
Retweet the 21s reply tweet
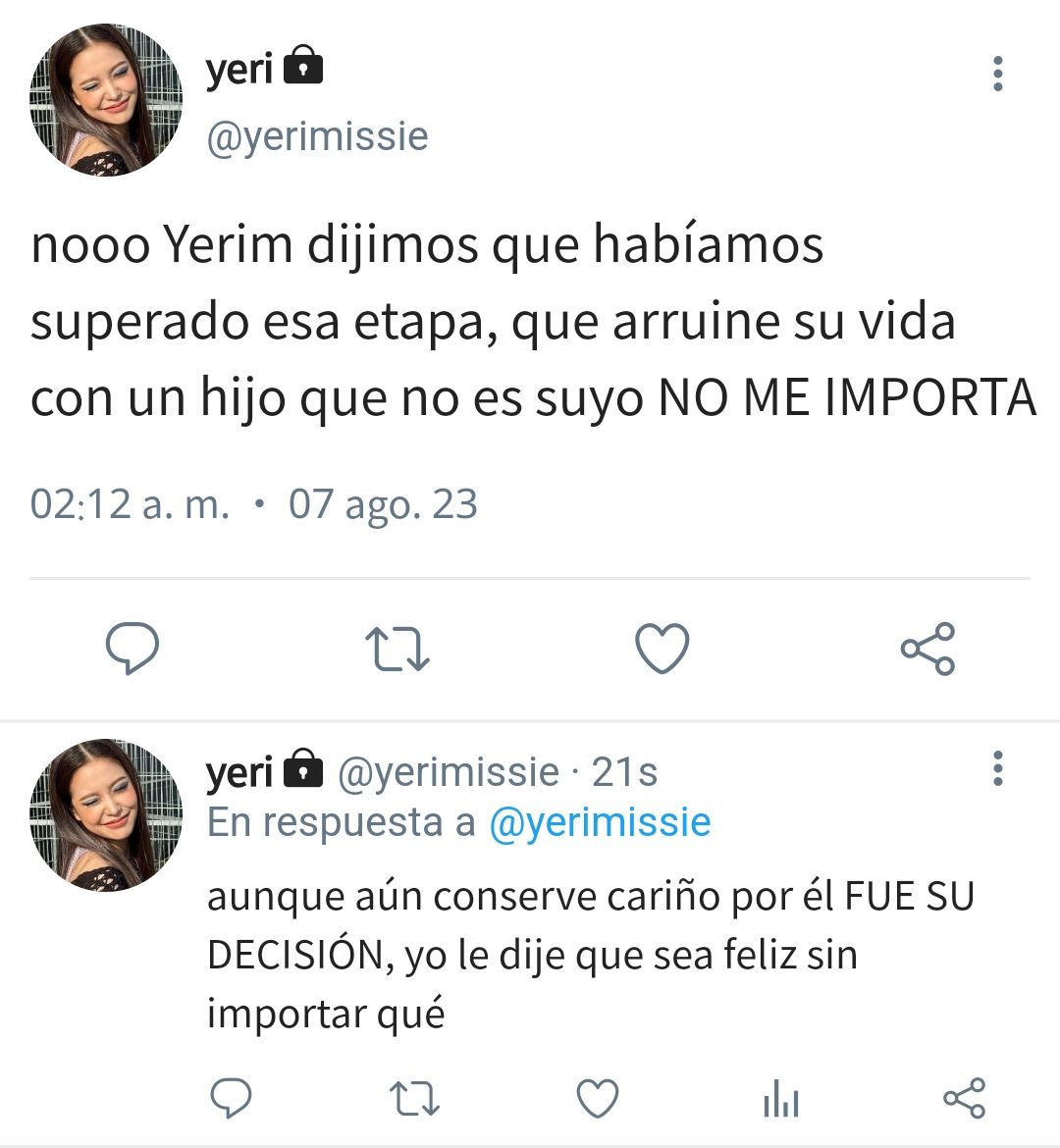tap(414, 1099)
